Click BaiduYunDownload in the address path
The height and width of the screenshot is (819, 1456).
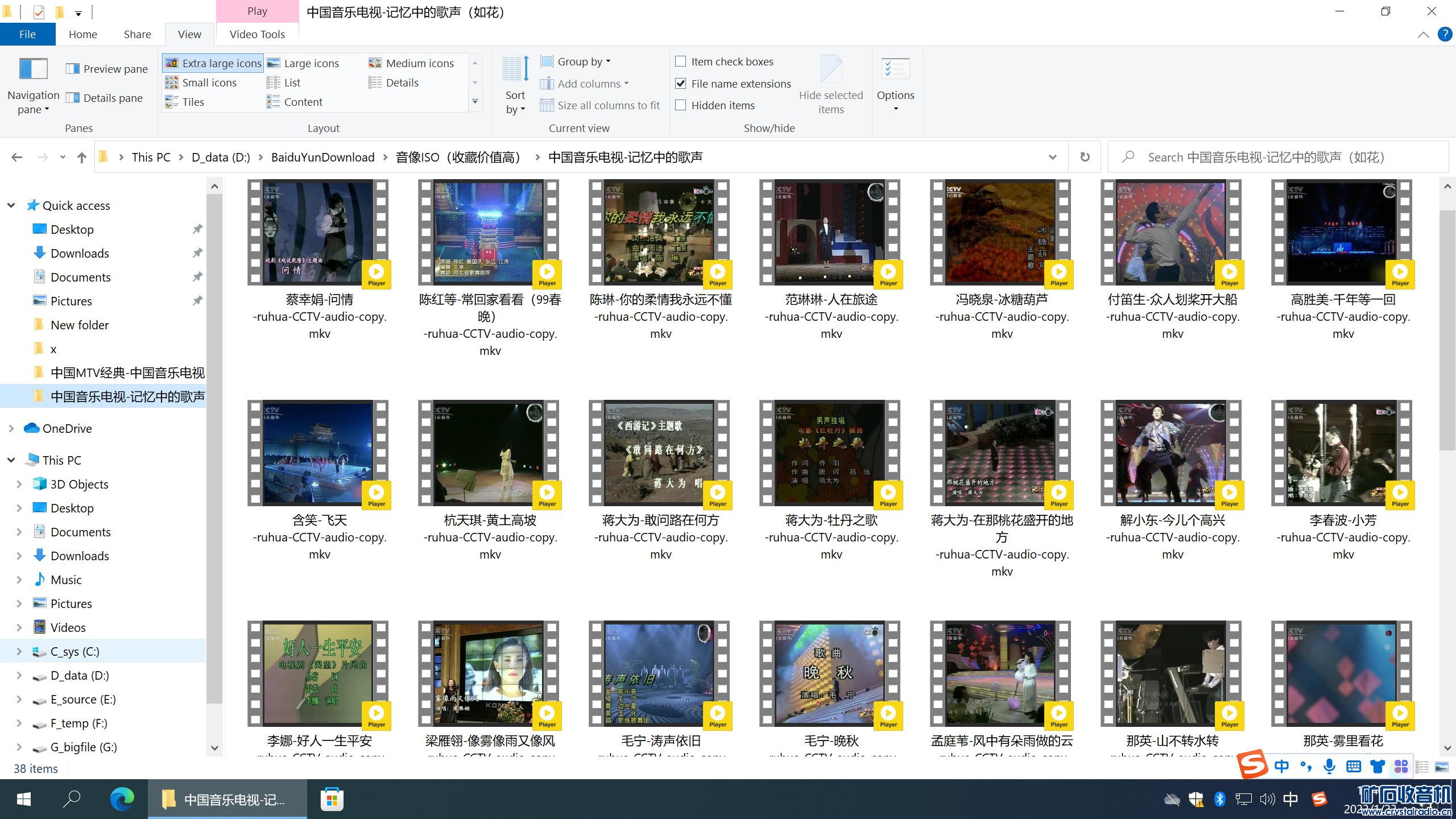tap(322, 158)
